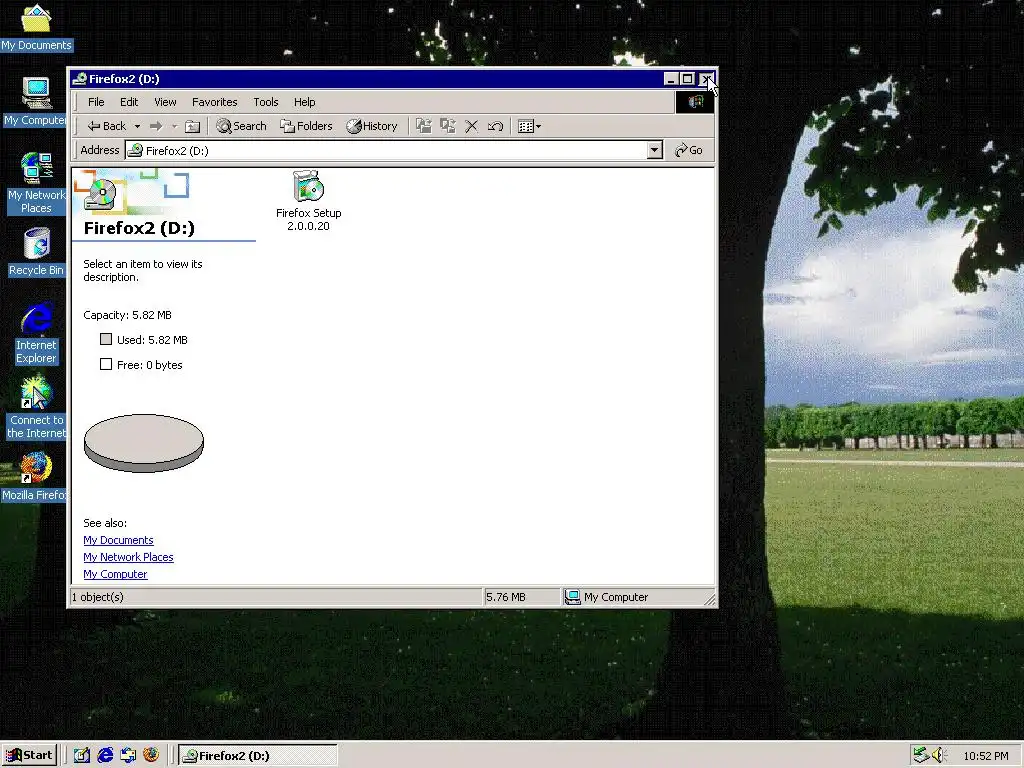This screenshot has width=1024, height=768.
Task: Select the Mozilla Firefox desktop icon
Action: point(36,477)
